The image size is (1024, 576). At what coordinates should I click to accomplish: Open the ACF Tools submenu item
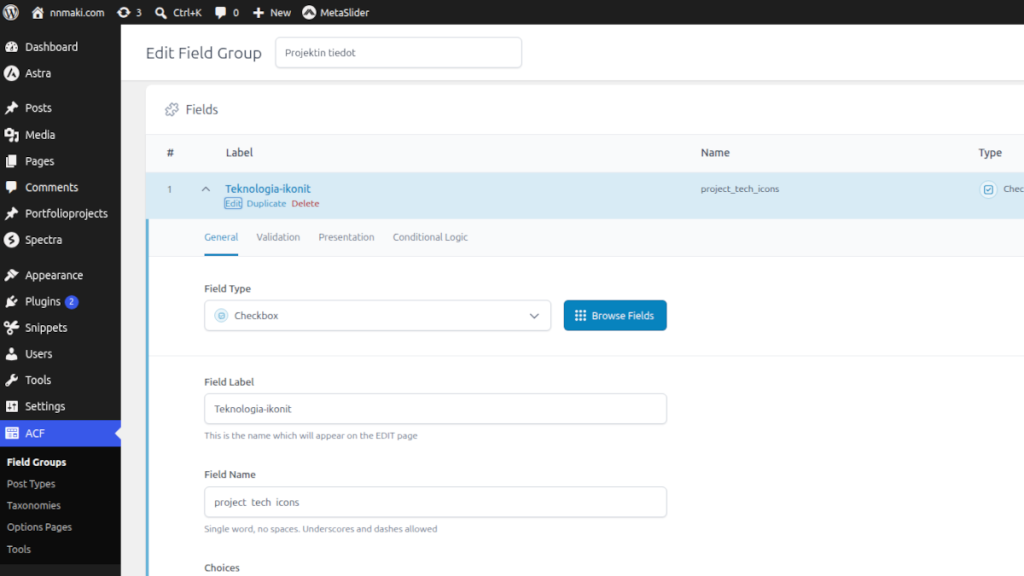pyautogui.click(x=19, y=549)
